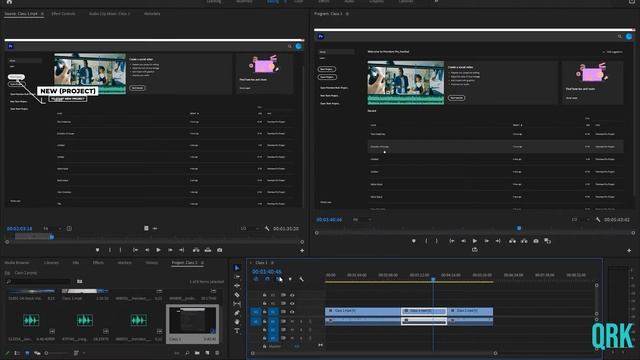Image resolution: width=640 pixels, height=360 pixels.
Task: Click the Extract button in Program monitor
Action: click(x=524, y=241)
